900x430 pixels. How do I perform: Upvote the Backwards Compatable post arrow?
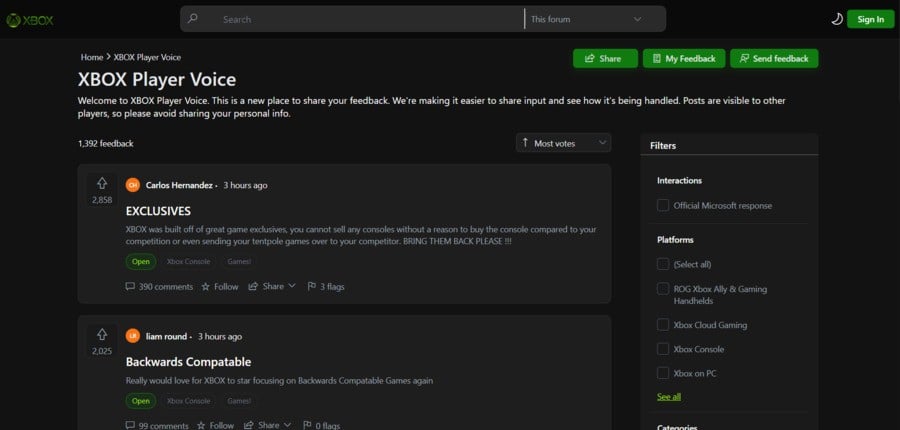102,334
